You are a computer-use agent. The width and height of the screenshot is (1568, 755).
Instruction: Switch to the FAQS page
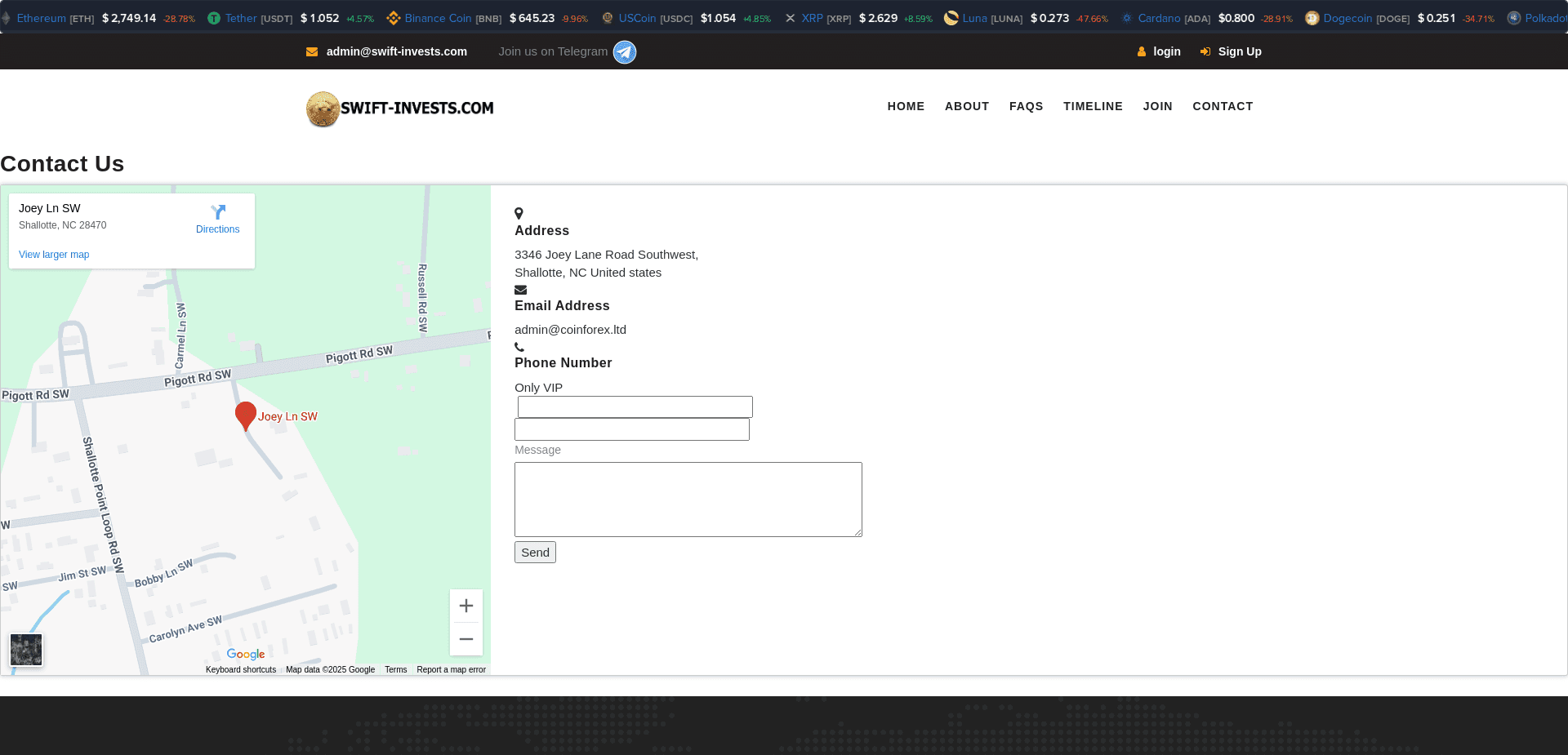tap(1026, 106)
